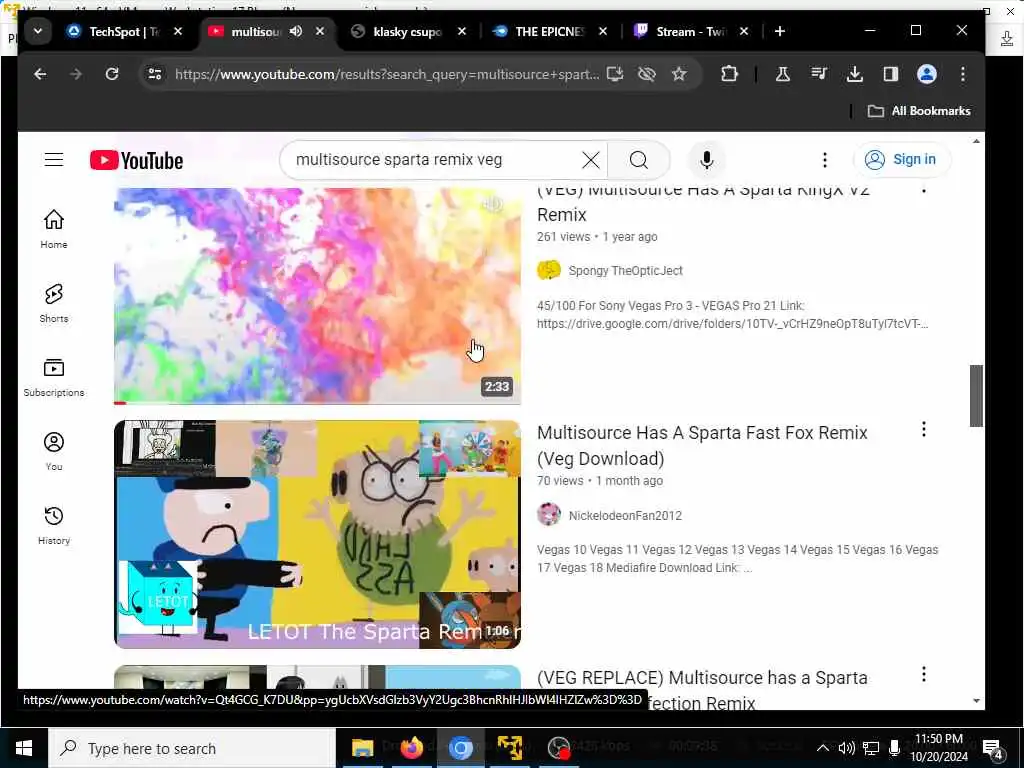Click the crossed-out eye icon in address bar
This screenshot has height=768, width=1024.
click(x=647, y=74)
